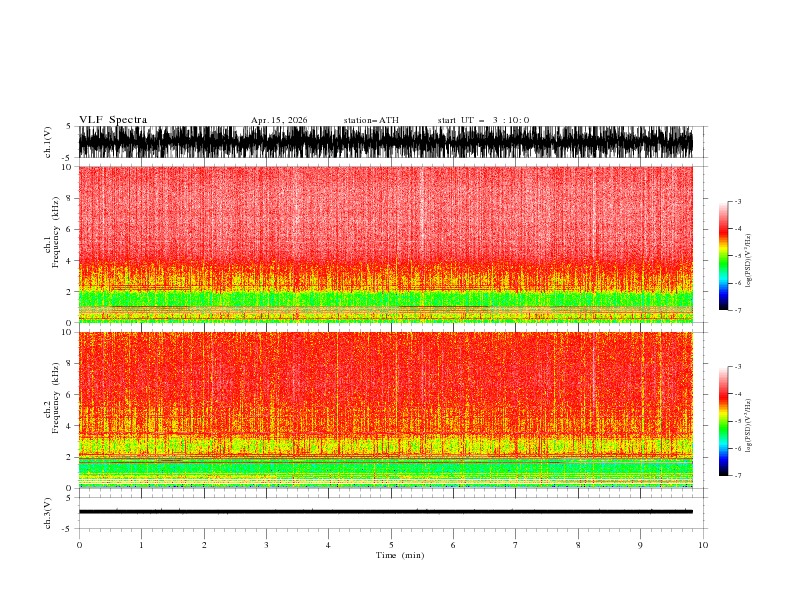
Task: Select the "Time (min)" axis label
Action: pos(400,555)
